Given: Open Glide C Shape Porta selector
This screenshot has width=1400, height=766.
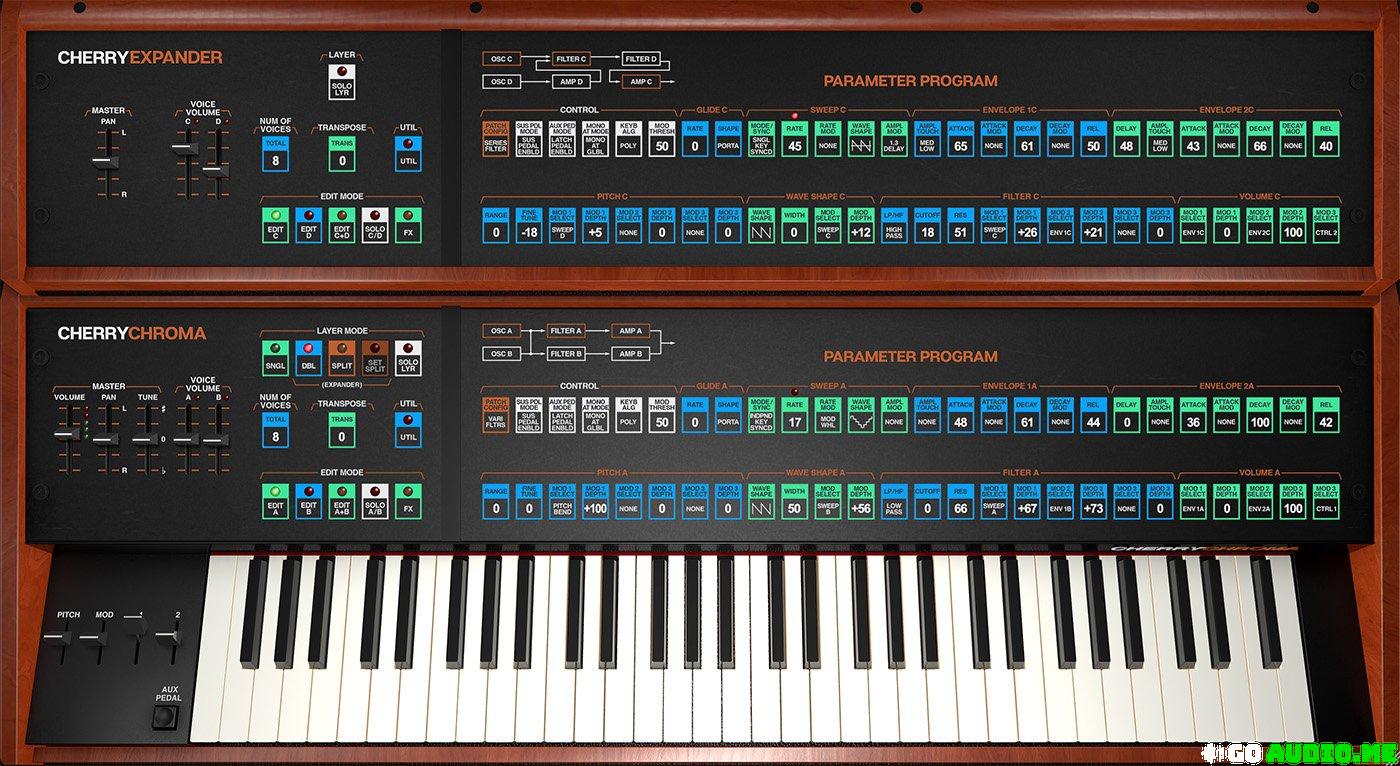Looking at the screenshot, I should tap(728, 139).
